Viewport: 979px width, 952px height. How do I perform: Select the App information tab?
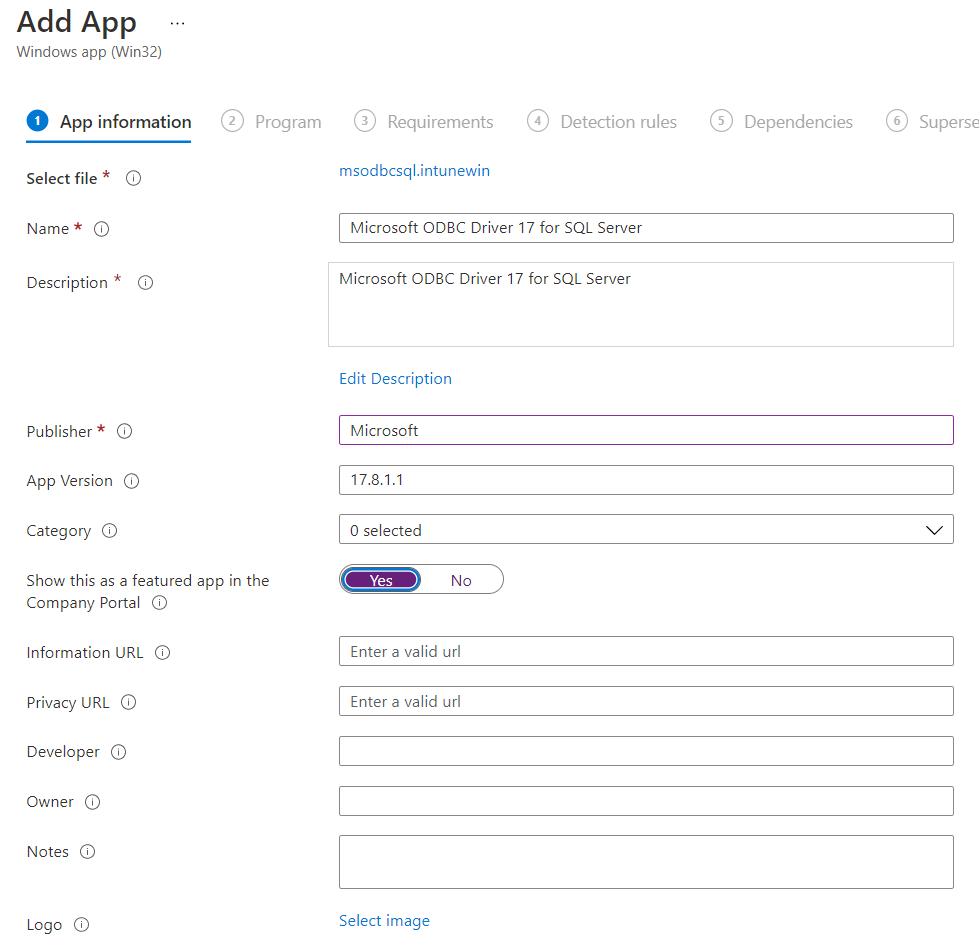[x=109, y=122]
